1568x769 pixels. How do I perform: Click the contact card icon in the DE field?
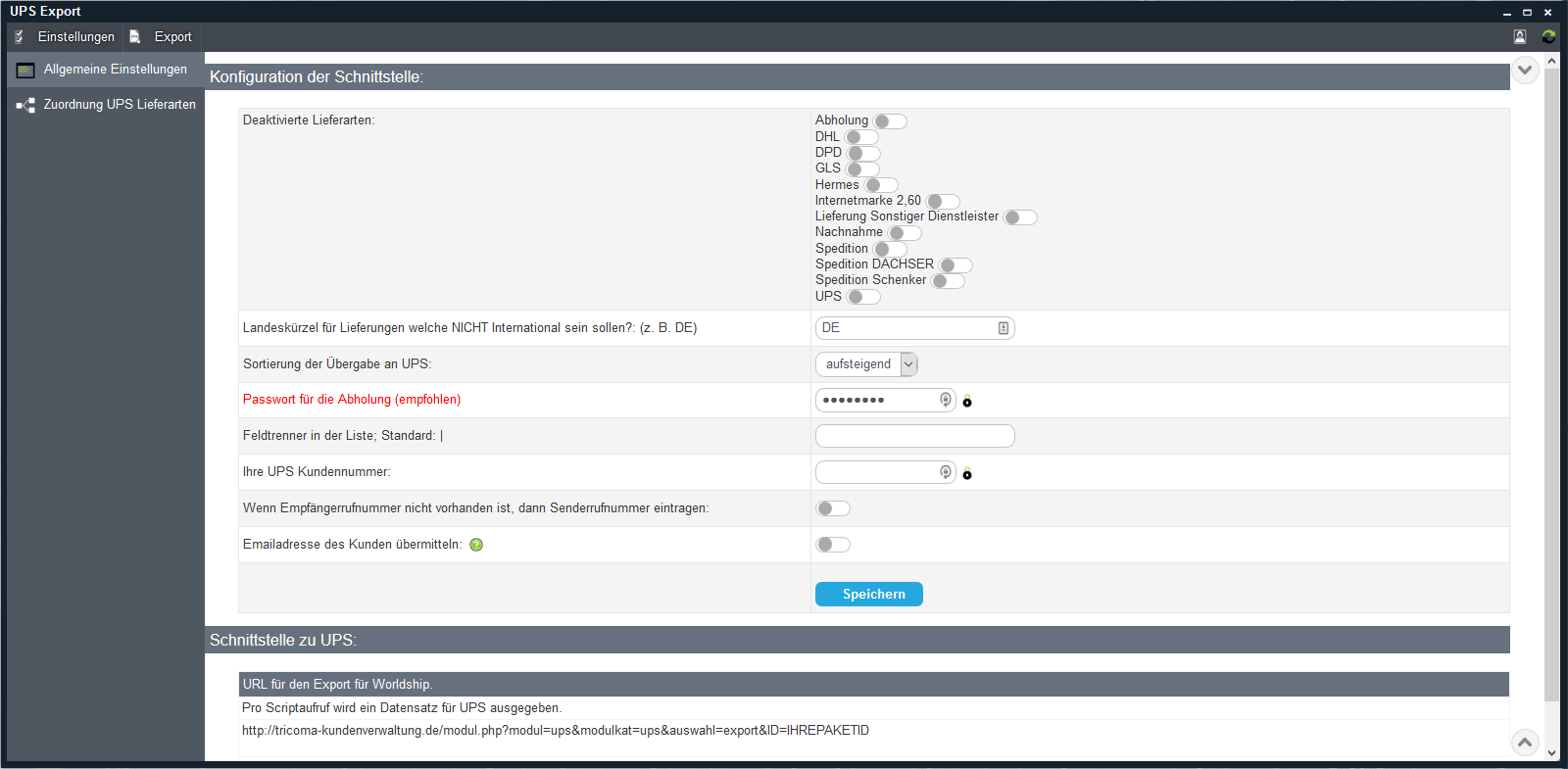point(1004,328)
